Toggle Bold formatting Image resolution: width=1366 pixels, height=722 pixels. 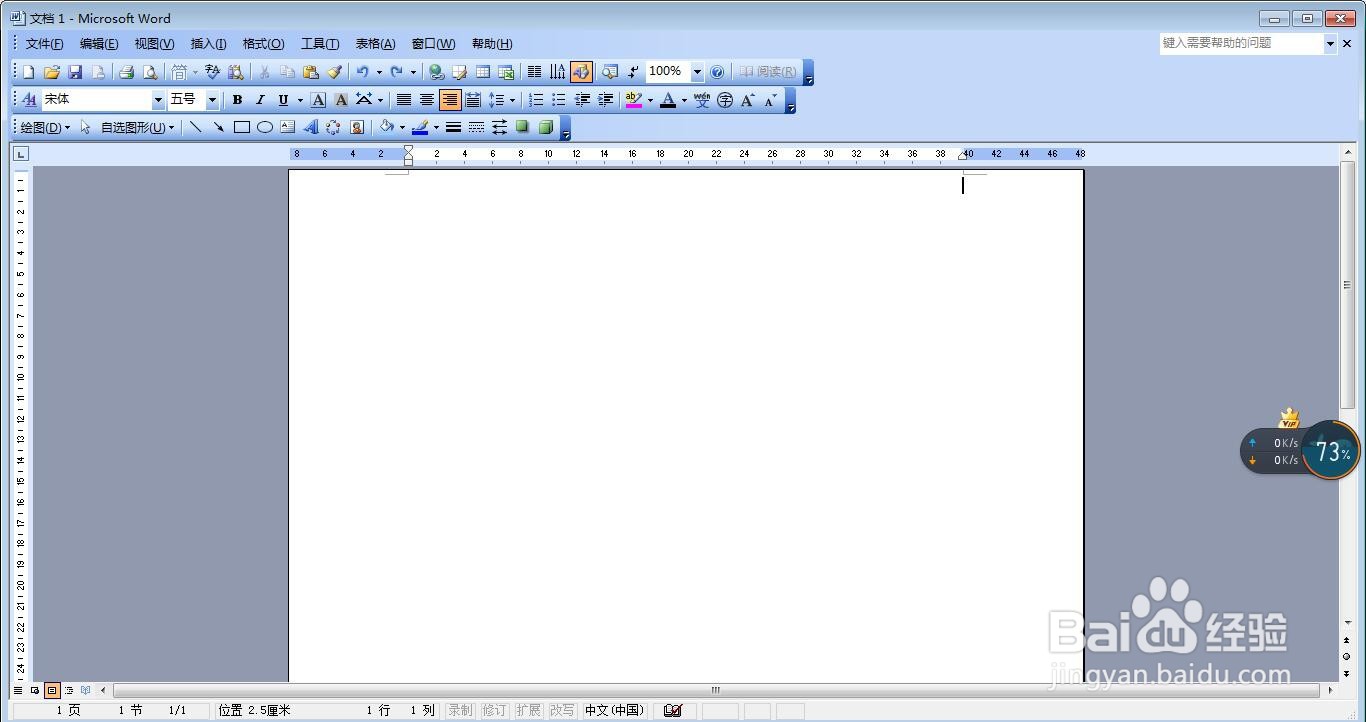tap(237, 100)
